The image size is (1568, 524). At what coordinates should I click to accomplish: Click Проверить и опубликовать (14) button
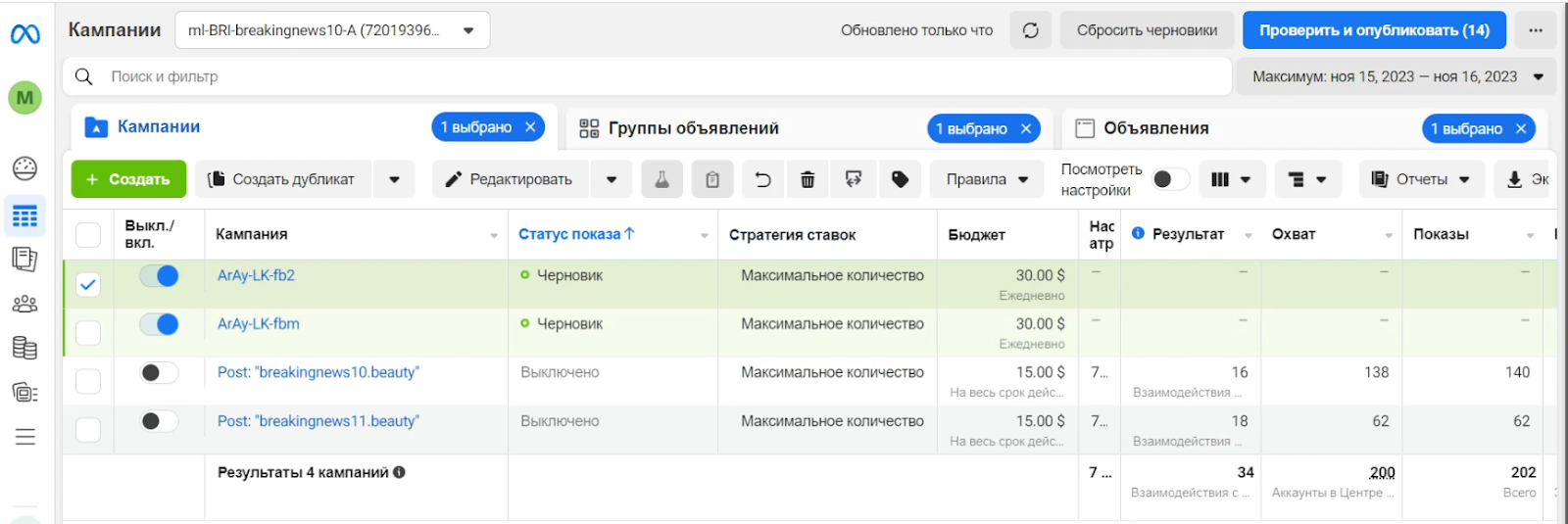[1374, 30]
